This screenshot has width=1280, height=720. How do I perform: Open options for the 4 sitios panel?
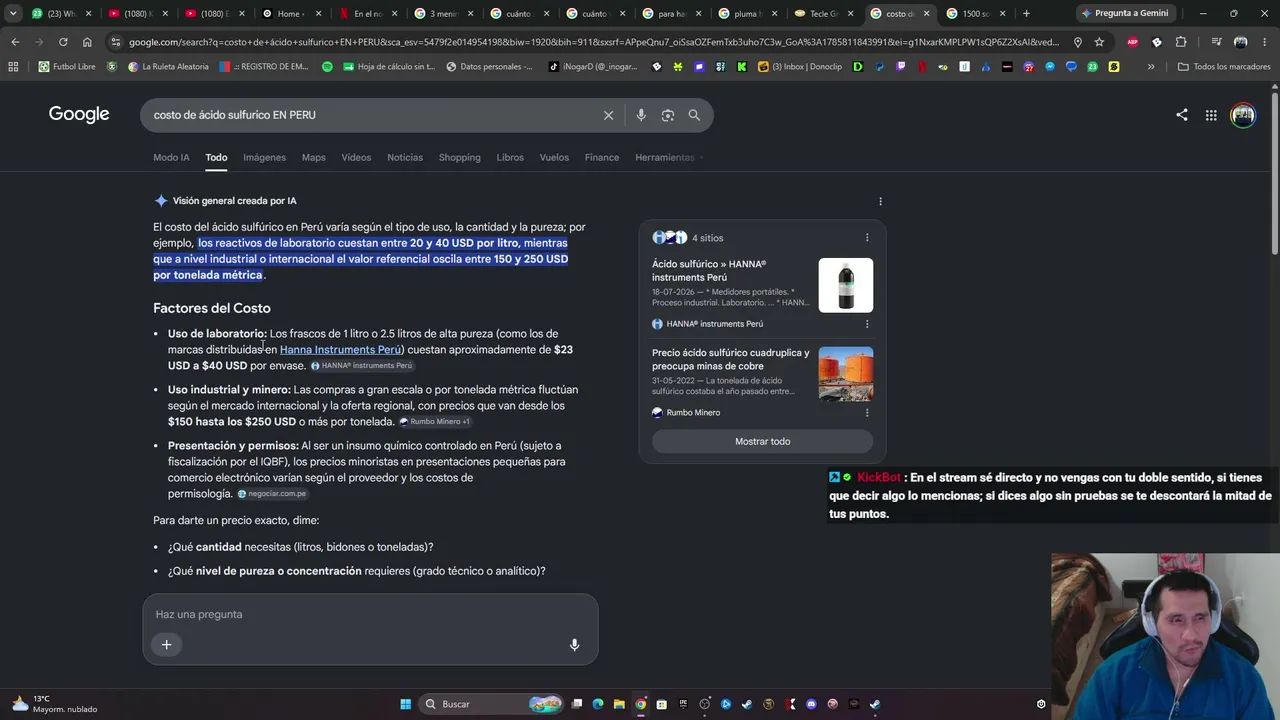click(x=867, y=238)
